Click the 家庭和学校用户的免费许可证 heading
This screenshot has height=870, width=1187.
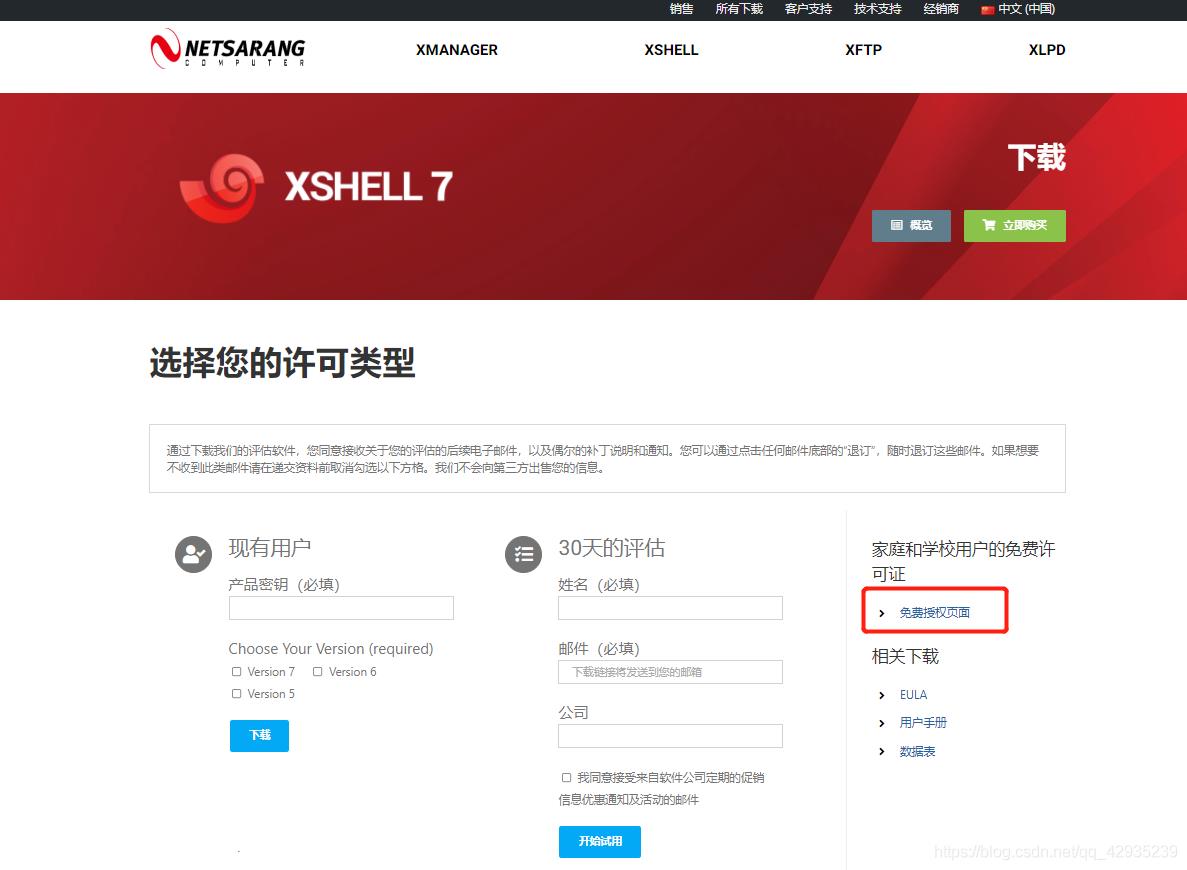(x=963, y=561)
